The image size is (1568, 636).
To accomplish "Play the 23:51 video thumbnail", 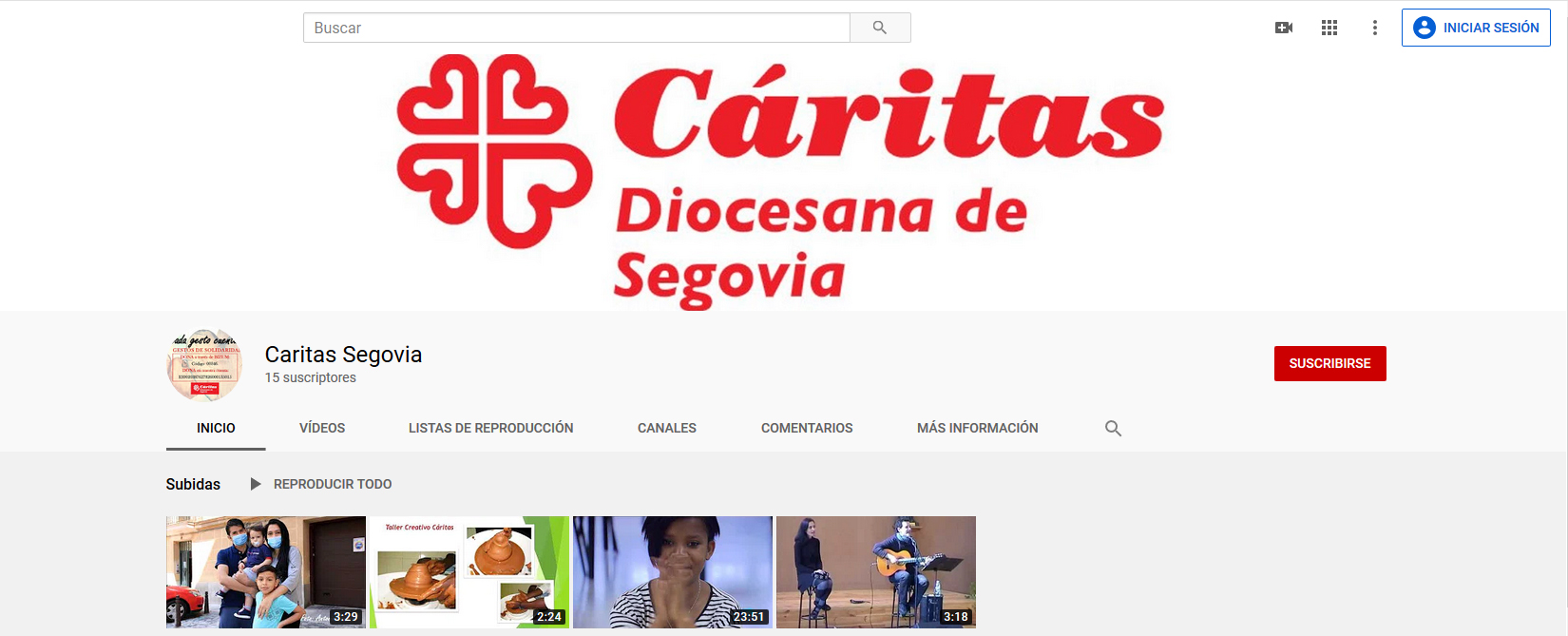I will [x=673, y=572].
